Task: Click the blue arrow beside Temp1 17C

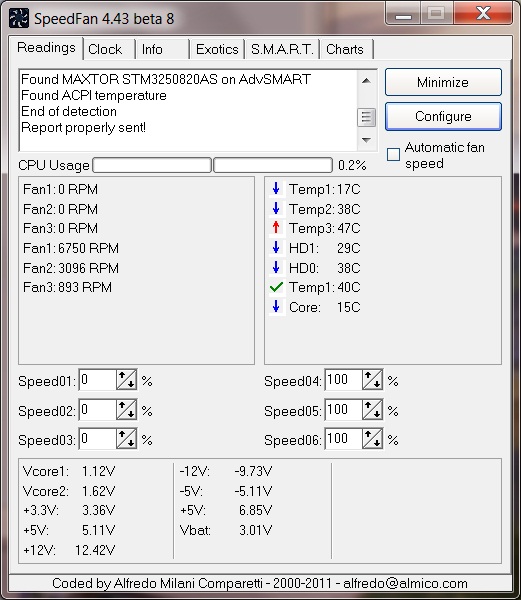Action: point(276,189)
